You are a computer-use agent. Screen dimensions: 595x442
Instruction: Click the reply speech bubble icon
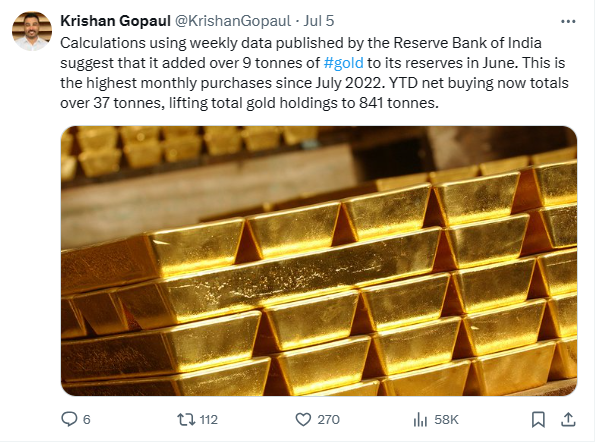point(69,419)
